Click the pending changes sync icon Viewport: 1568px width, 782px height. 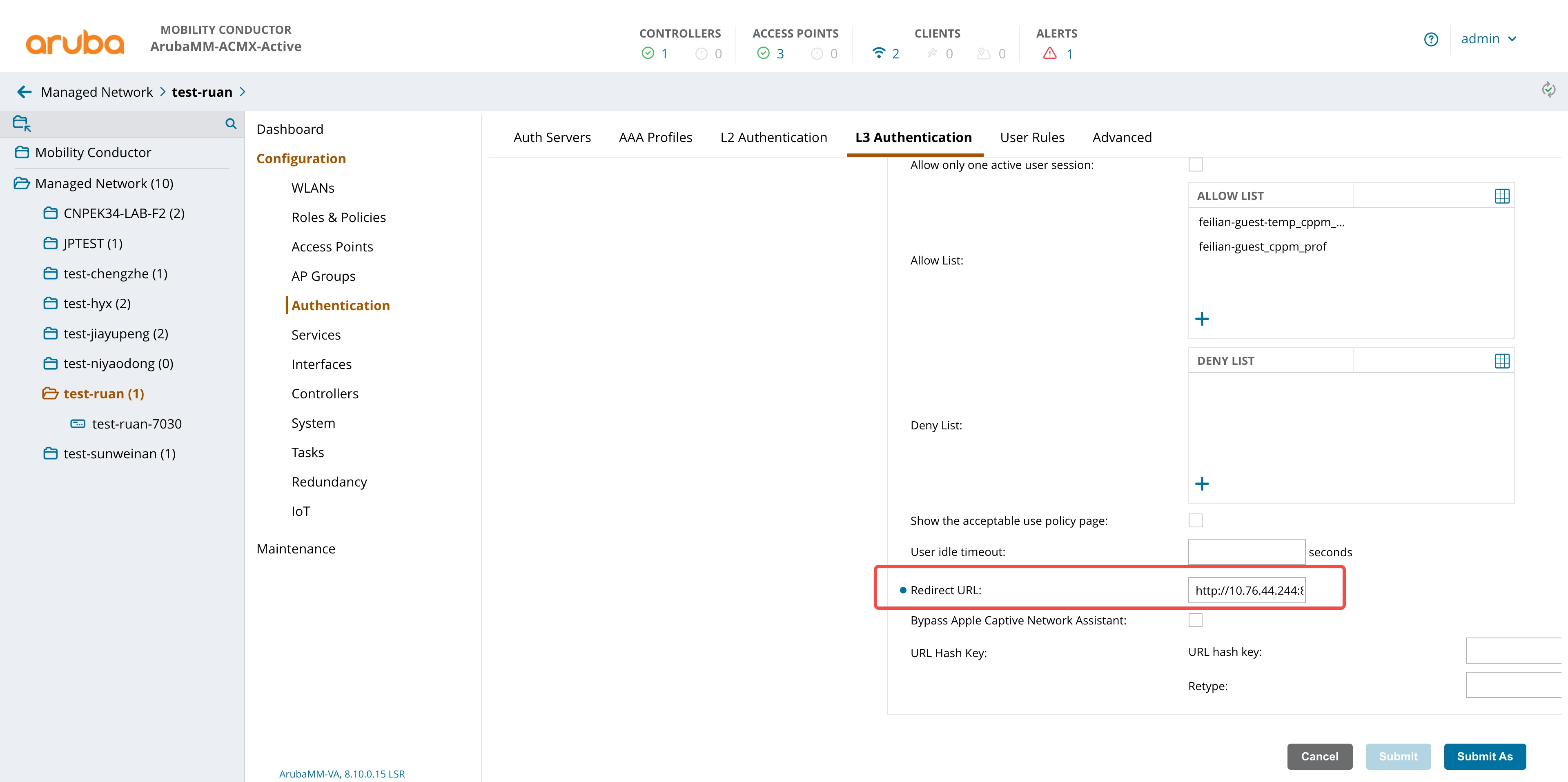[1548, 90]
